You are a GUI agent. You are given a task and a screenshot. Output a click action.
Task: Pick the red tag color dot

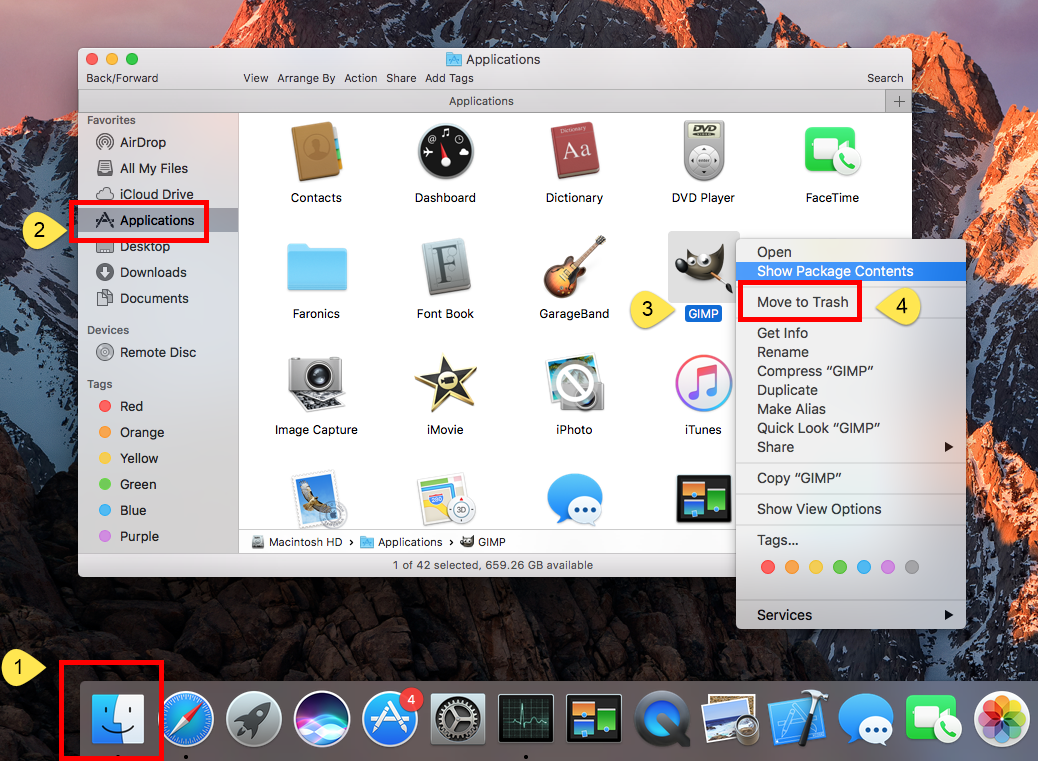[768, 567]
